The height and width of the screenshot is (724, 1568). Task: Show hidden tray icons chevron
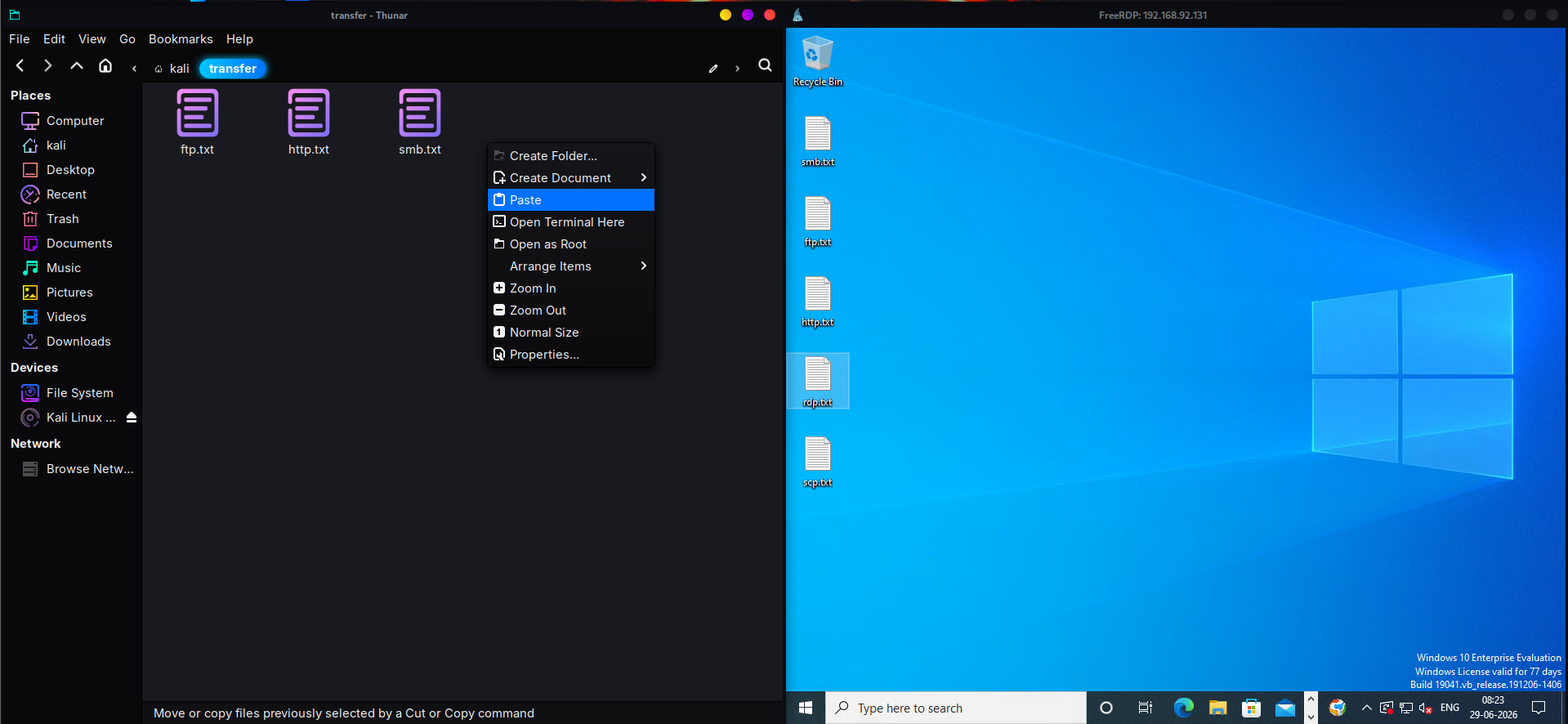pos(1366,708)
